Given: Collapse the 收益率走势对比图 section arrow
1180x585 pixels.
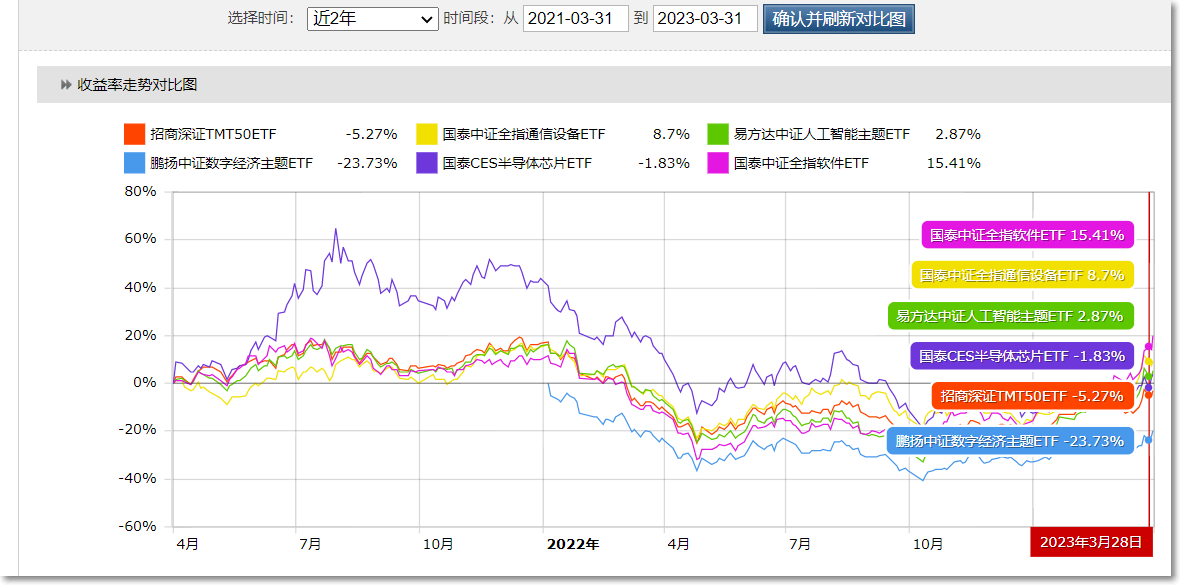Looking at the screenshot, I should pyautogui.click(x=66, y=85).
